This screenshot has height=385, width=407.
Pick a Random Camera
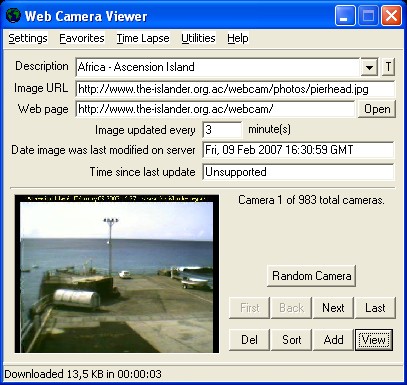[x=312, y=276]
